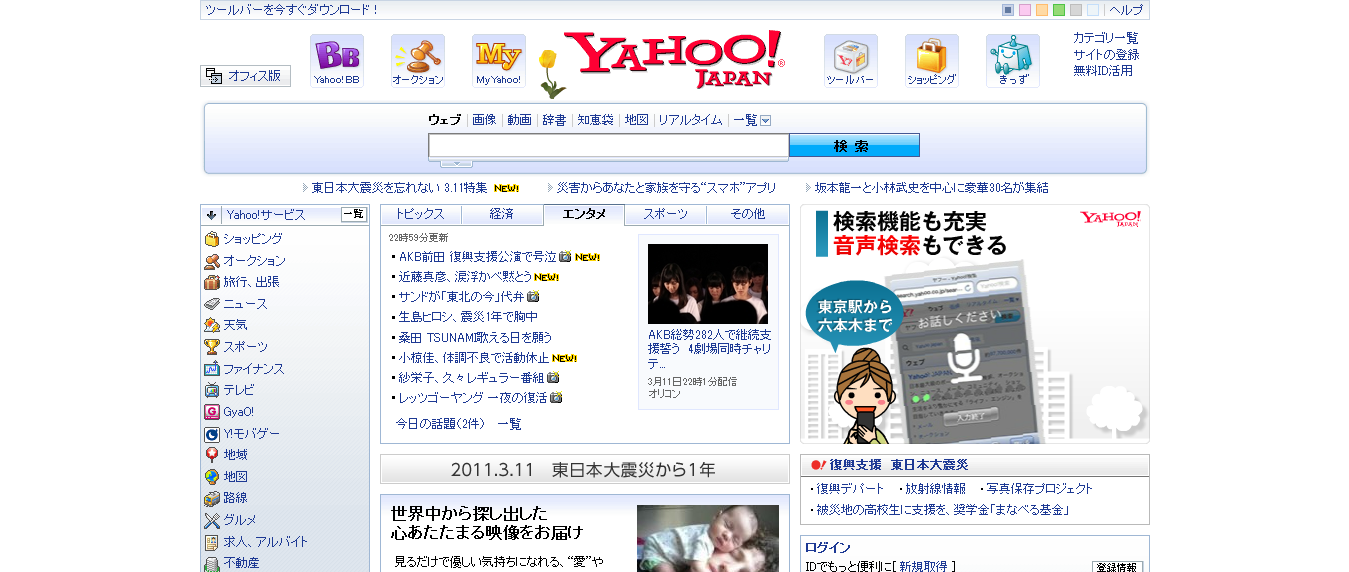The image size is (1349, 572).
Task: Open the 無料ID活用 link
Action: [1103, 71]
